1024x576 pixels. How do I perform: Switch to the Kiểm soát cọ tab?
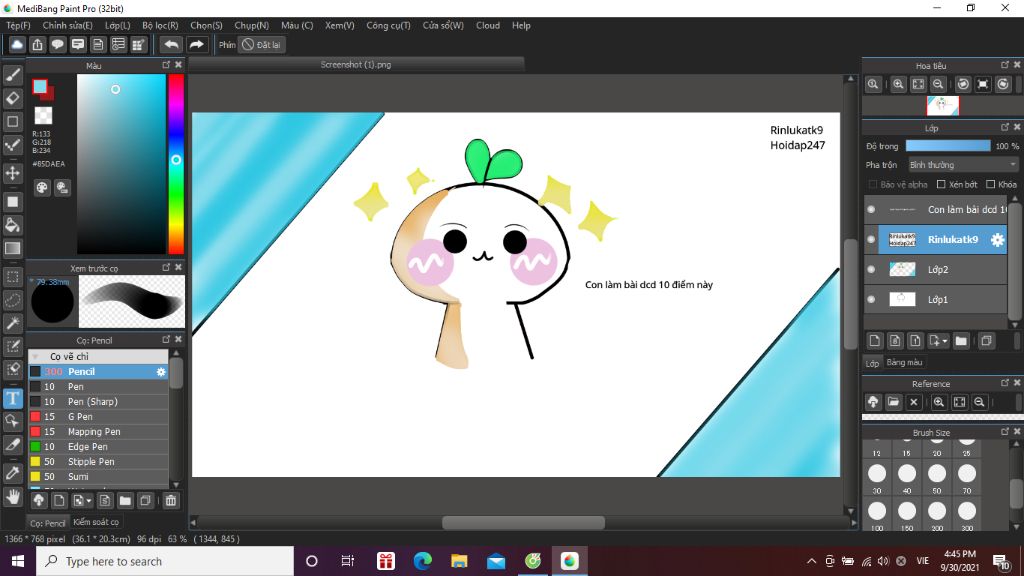click(x=96, y=522)
